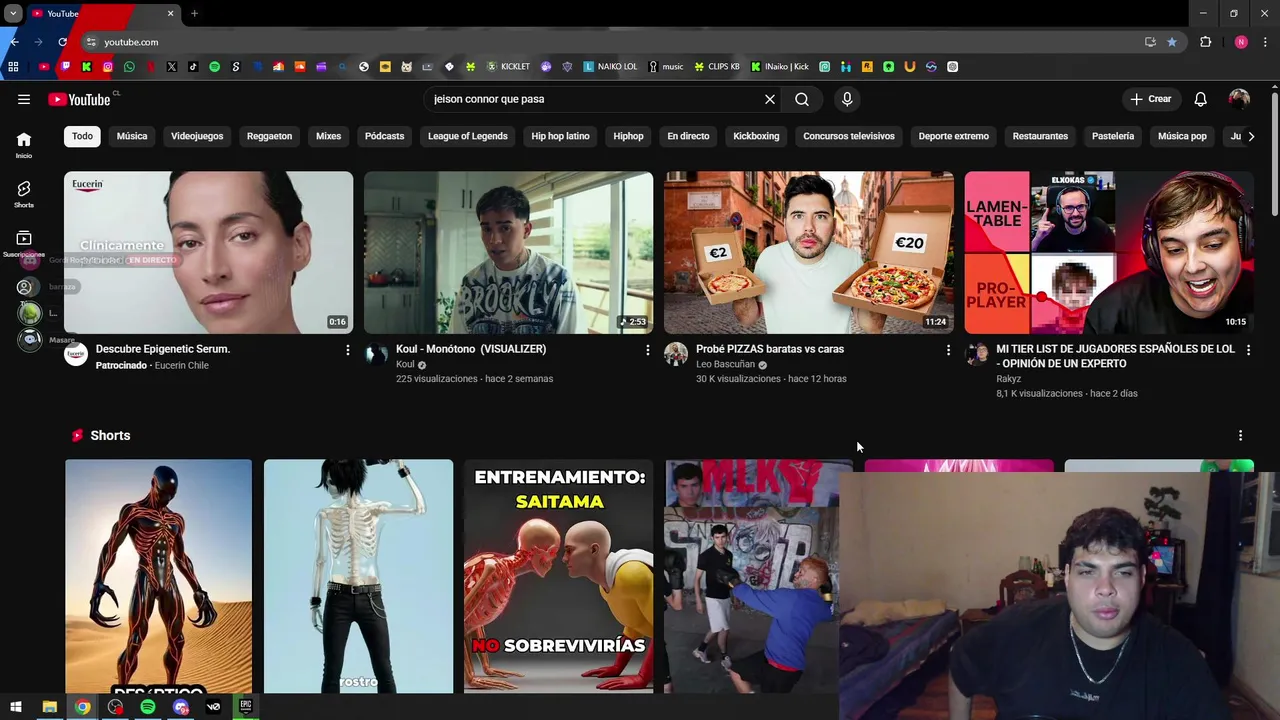Bookmark this page with the star
1280x720 pixels.
[1172, 42]
